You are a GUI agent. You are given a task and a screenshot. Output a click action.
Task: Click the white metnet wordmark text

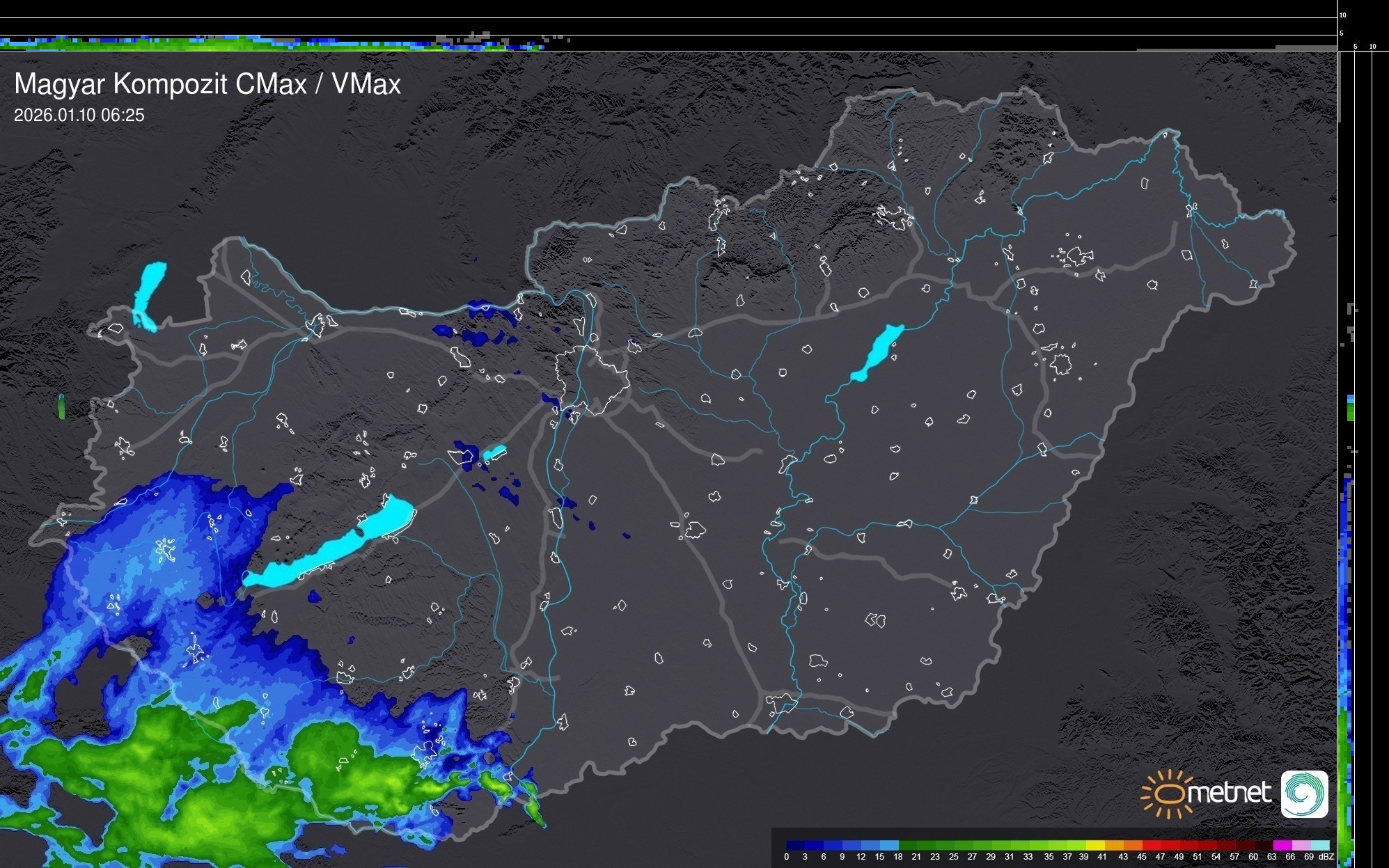pyautogui.click(x=1230, y=793)
